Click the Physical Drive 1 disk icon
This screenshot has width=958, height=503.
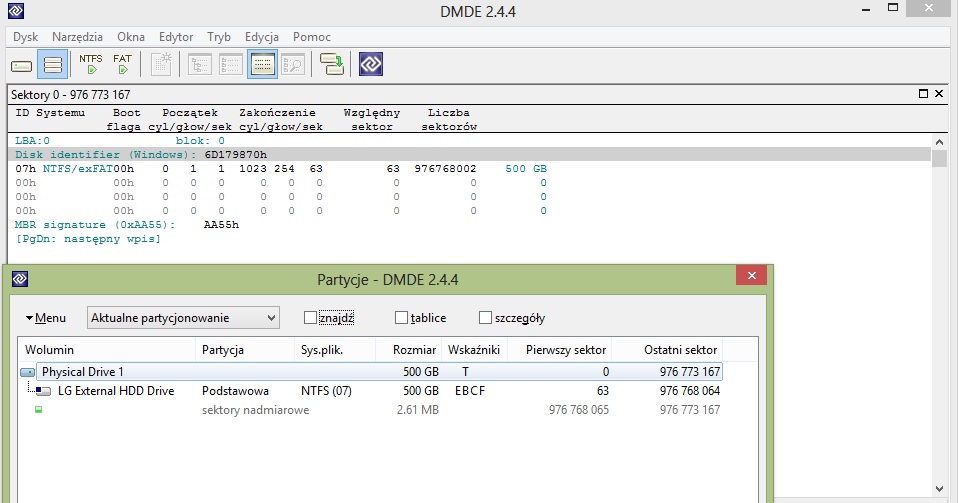coord(27,372)
